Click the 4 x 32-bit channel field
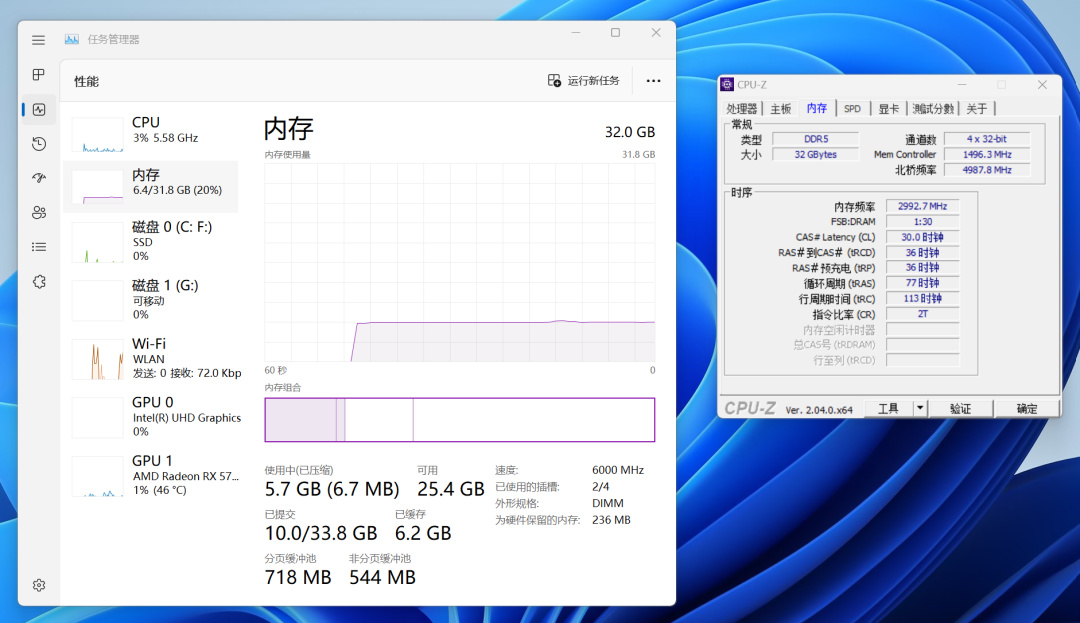Viewport: 1080px width, 623px height. tap(986, 139)
